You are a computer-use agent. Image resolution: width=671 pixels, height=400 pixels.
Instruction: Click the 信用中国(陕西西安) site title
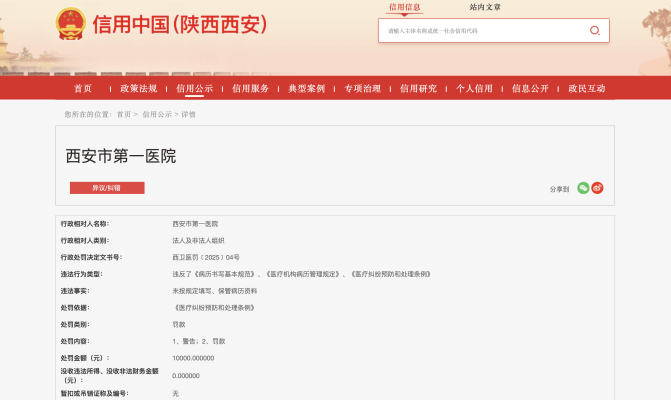tap(180, 24)
